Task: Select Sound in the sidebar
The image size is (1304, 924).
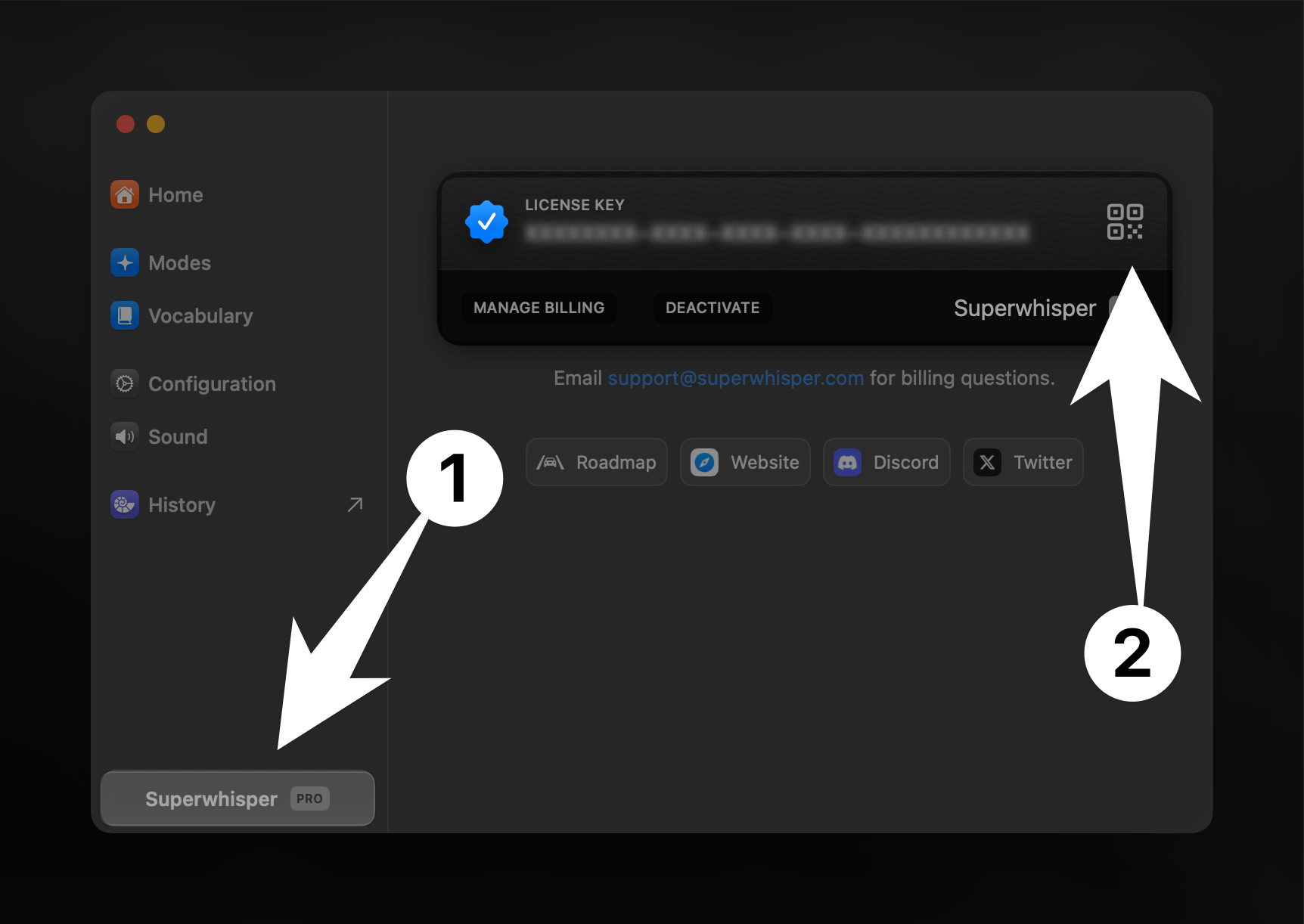Action: point(238,437)
